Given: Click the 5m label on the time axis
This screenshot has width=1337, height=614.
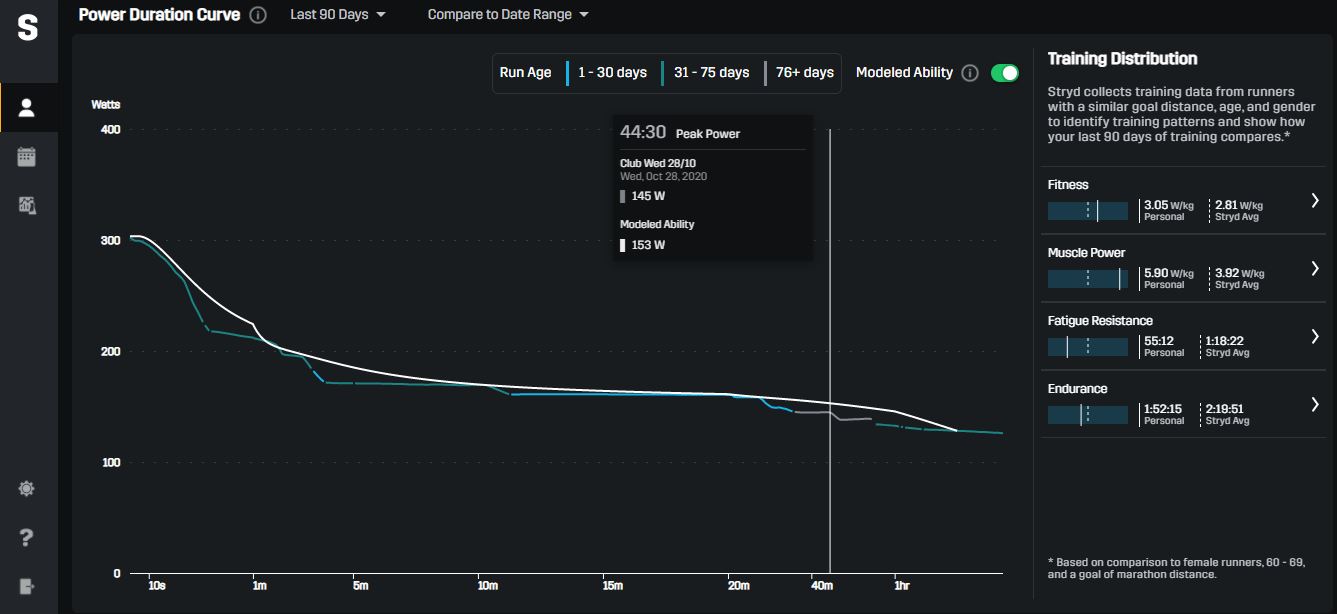Looking at the screenshot, I should (361, 586).
